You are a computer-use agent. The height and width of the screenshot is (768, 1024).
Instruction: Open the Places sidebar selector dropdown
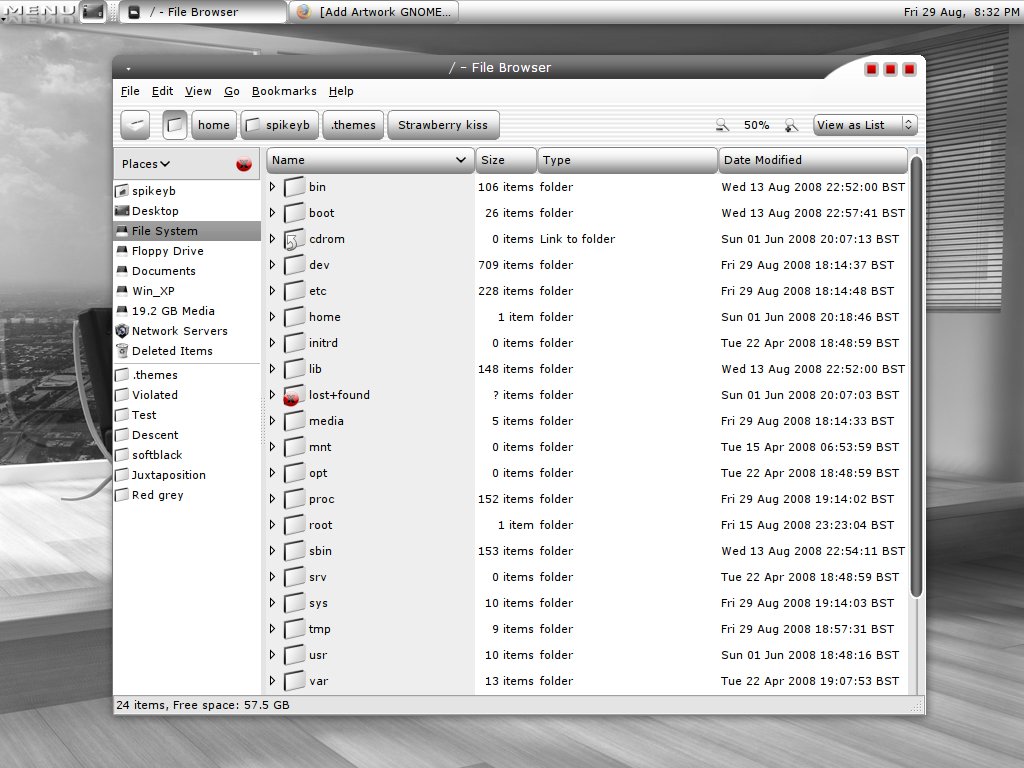[146, 164]
